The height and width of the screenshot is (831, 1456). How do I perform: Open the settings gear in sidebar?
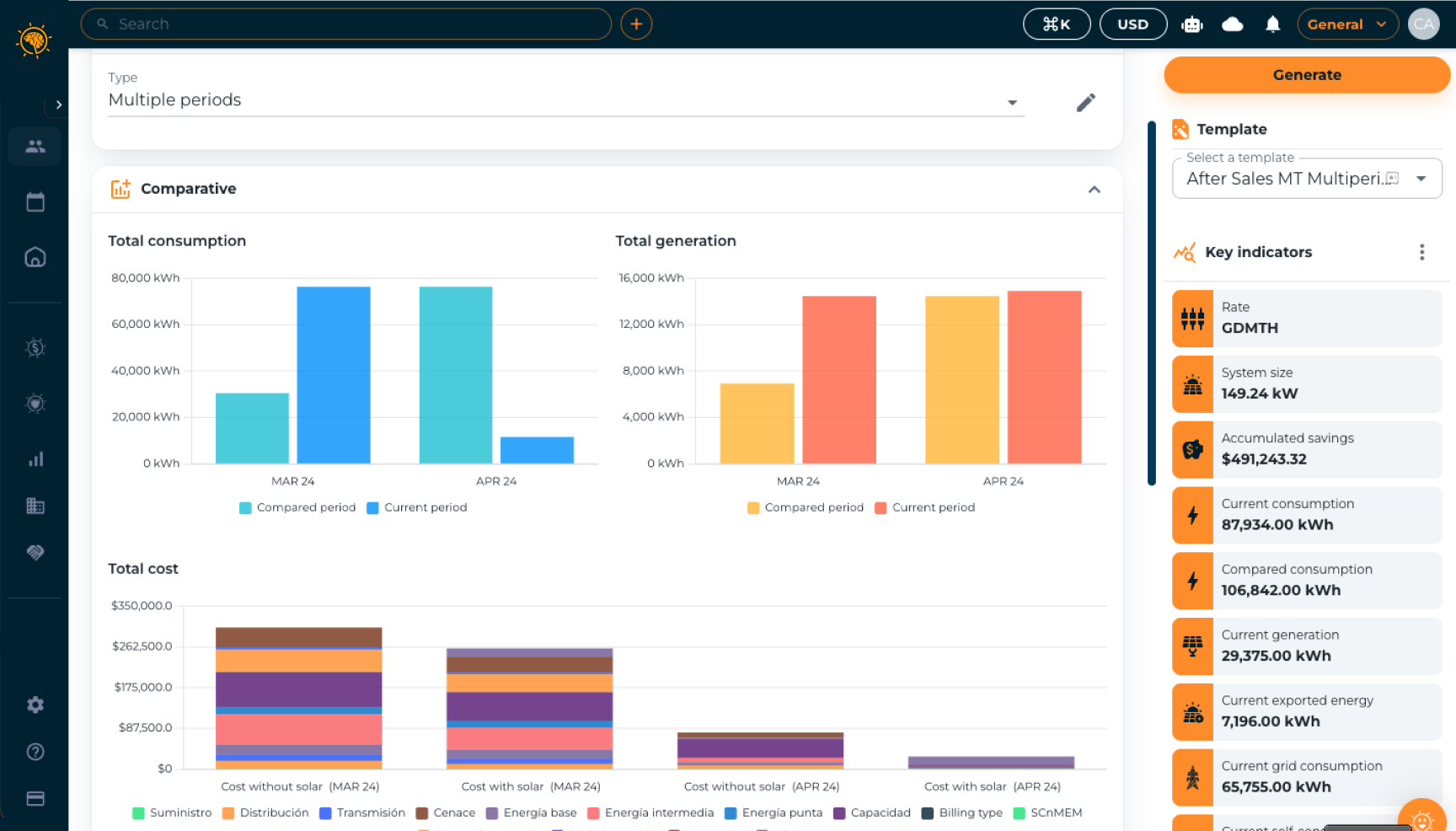(35, 705)
